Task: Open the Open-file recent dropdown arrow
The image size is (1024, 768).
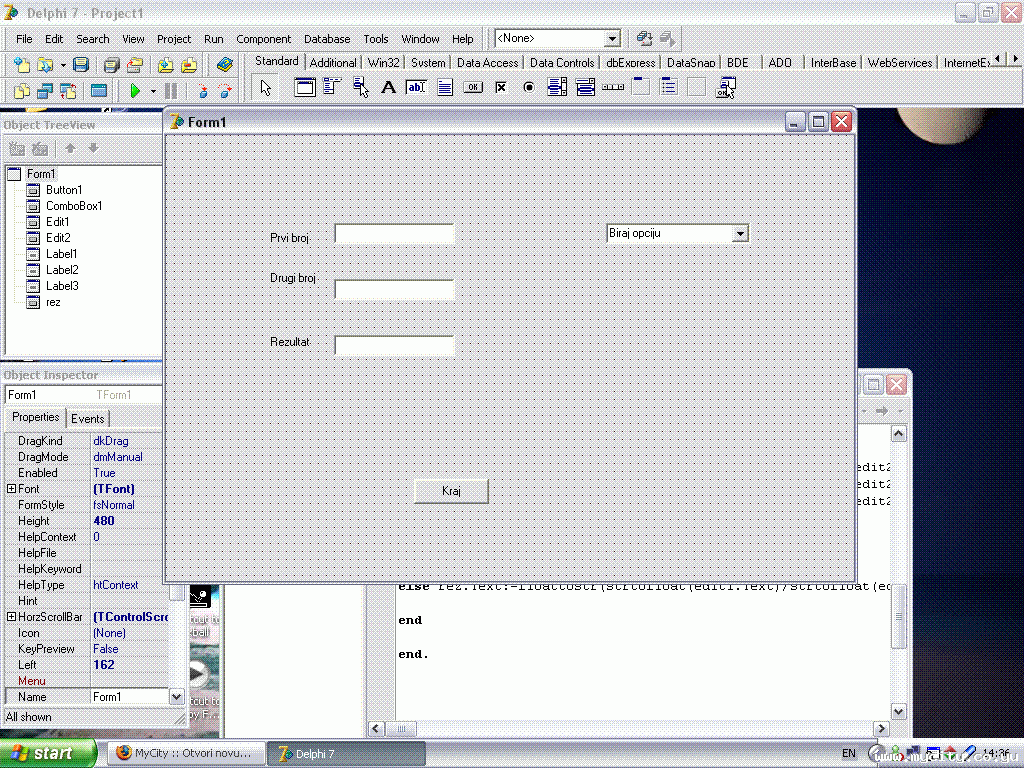Action: point(63,65)
